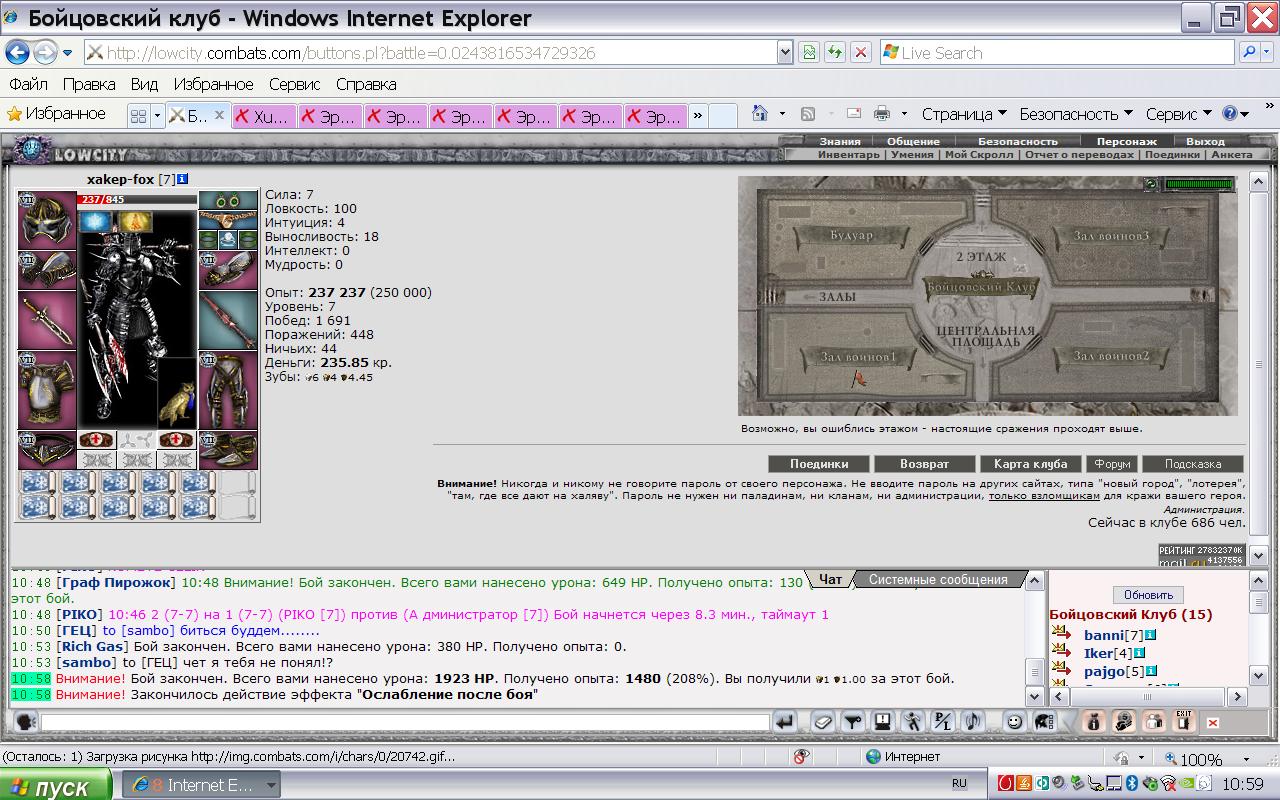This screenshot has width=1280, height=800.
Task: Select the dagger weapon slot
Action: pos(47,320)
